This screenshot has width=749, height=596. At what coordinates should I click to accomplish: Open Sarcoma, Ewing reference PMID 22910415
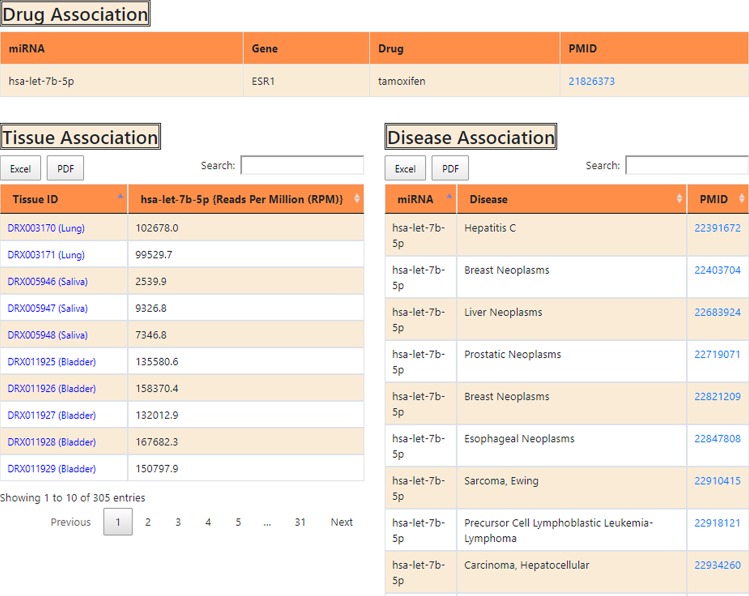click(x=717, y=481)
